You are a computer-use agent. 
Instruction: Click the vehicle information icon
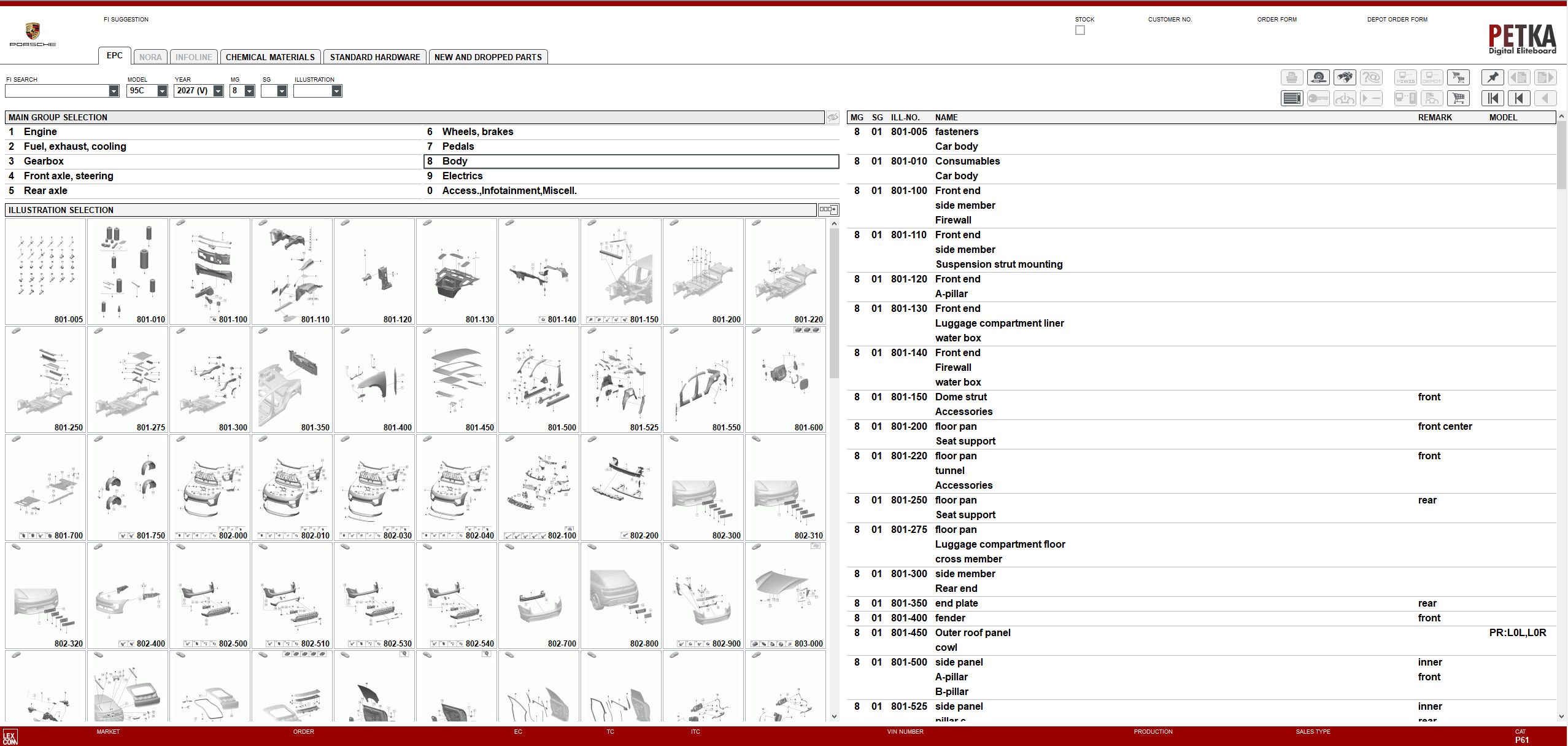(1345, 98)
